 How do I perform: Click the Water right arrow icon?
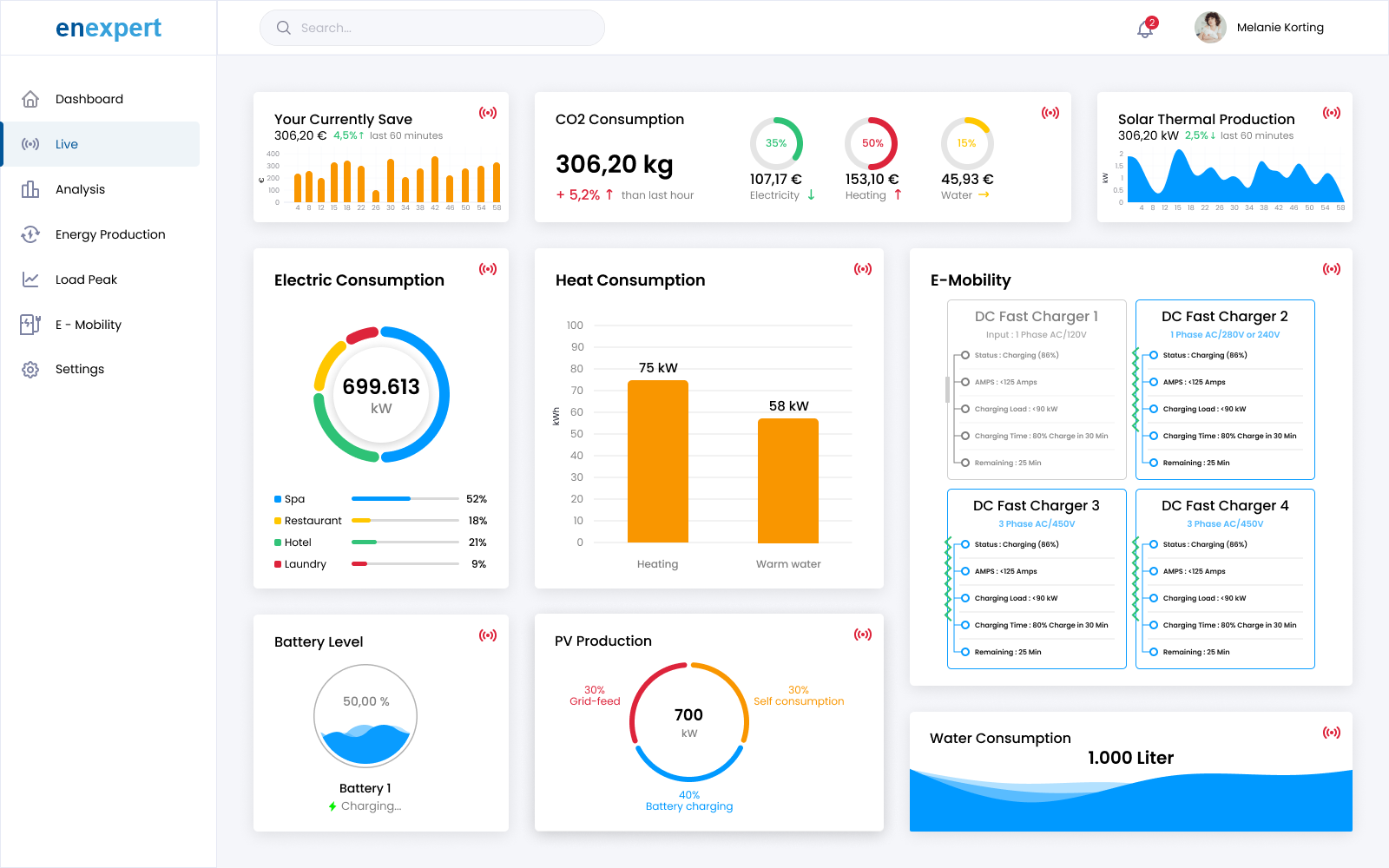(984, 195)
